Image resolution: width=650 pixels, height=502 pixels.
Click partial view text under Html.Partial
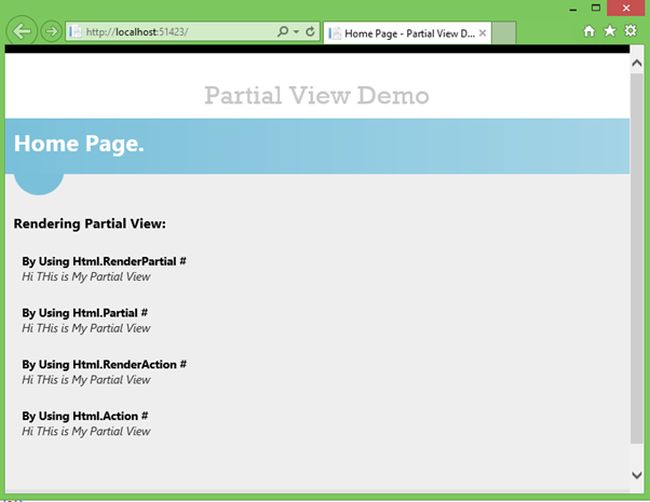tap(86, 328)
